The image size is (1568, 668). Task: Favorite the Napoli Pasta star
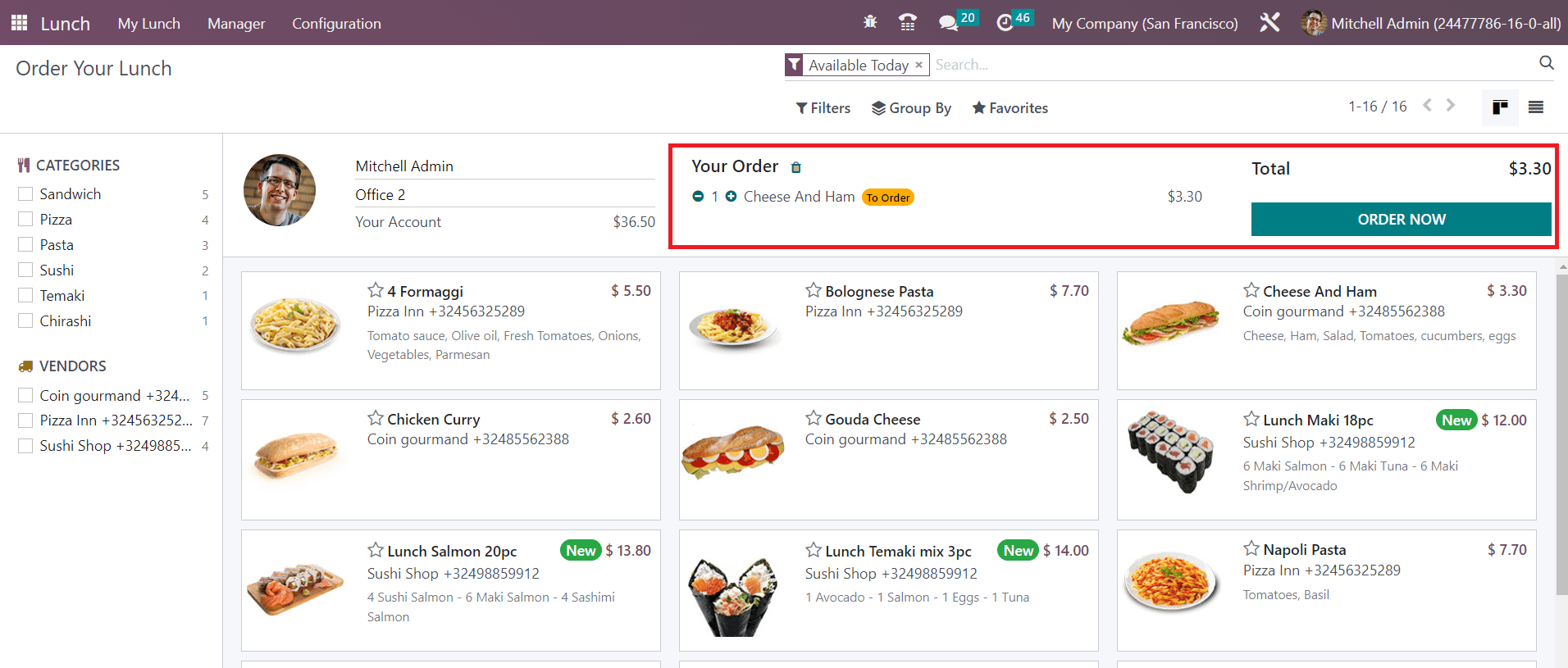1251,548
